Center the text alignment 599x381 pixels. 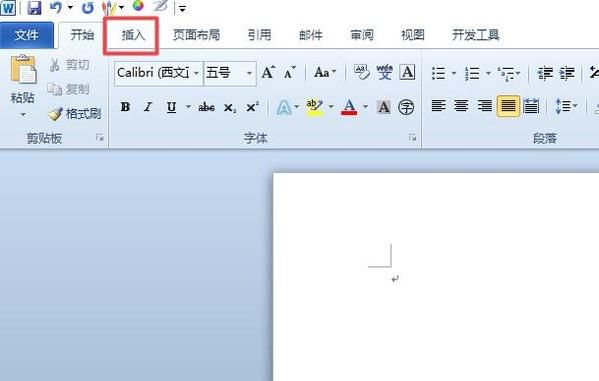[461, 105]
